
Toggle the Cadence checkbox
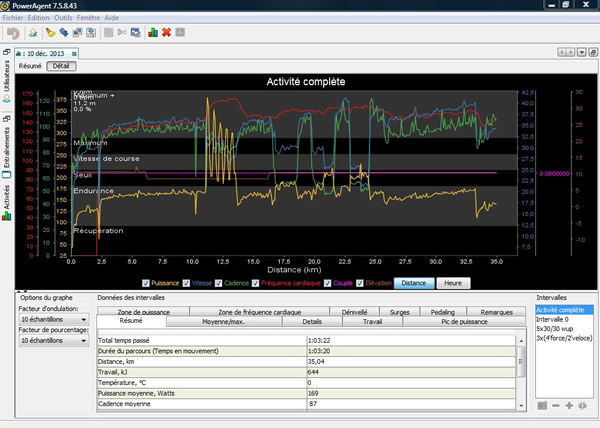point(218,283)
